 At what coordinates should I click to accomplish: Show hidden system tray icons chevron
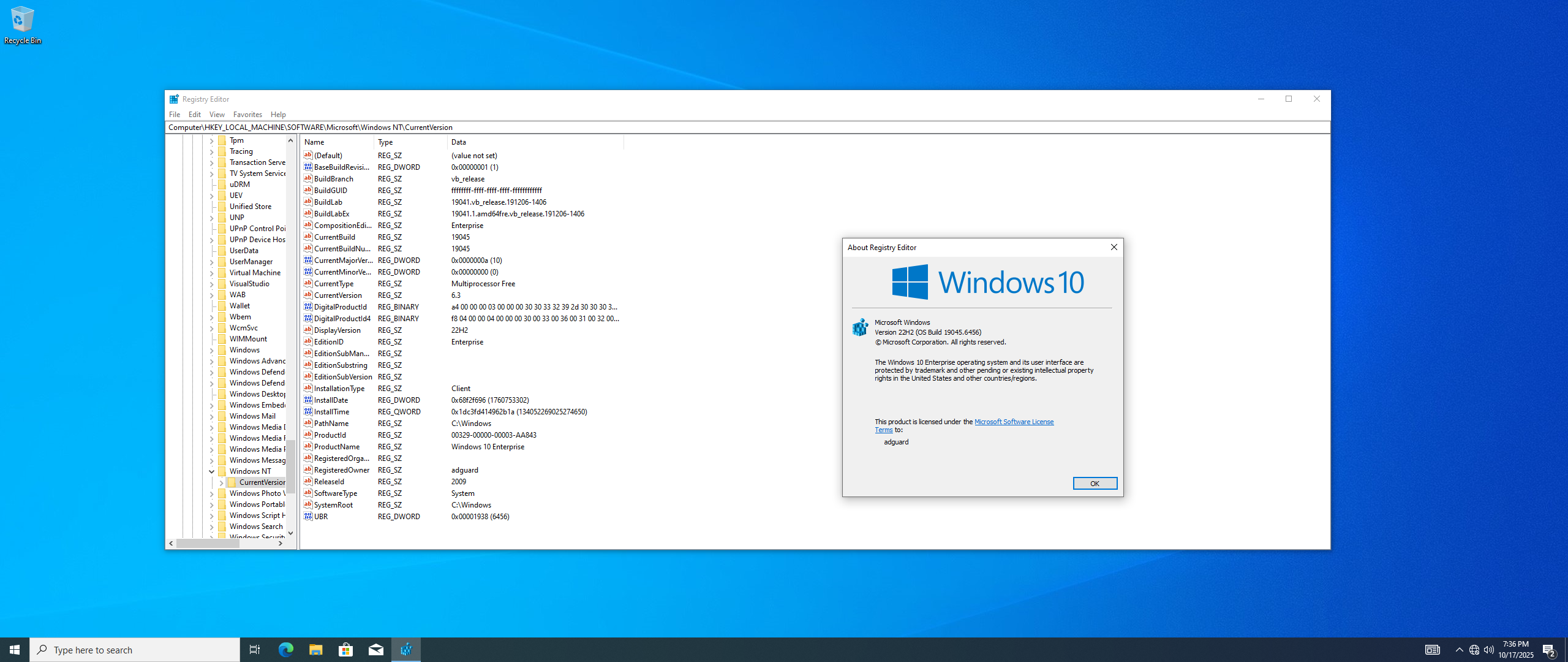click(1459, 650)
